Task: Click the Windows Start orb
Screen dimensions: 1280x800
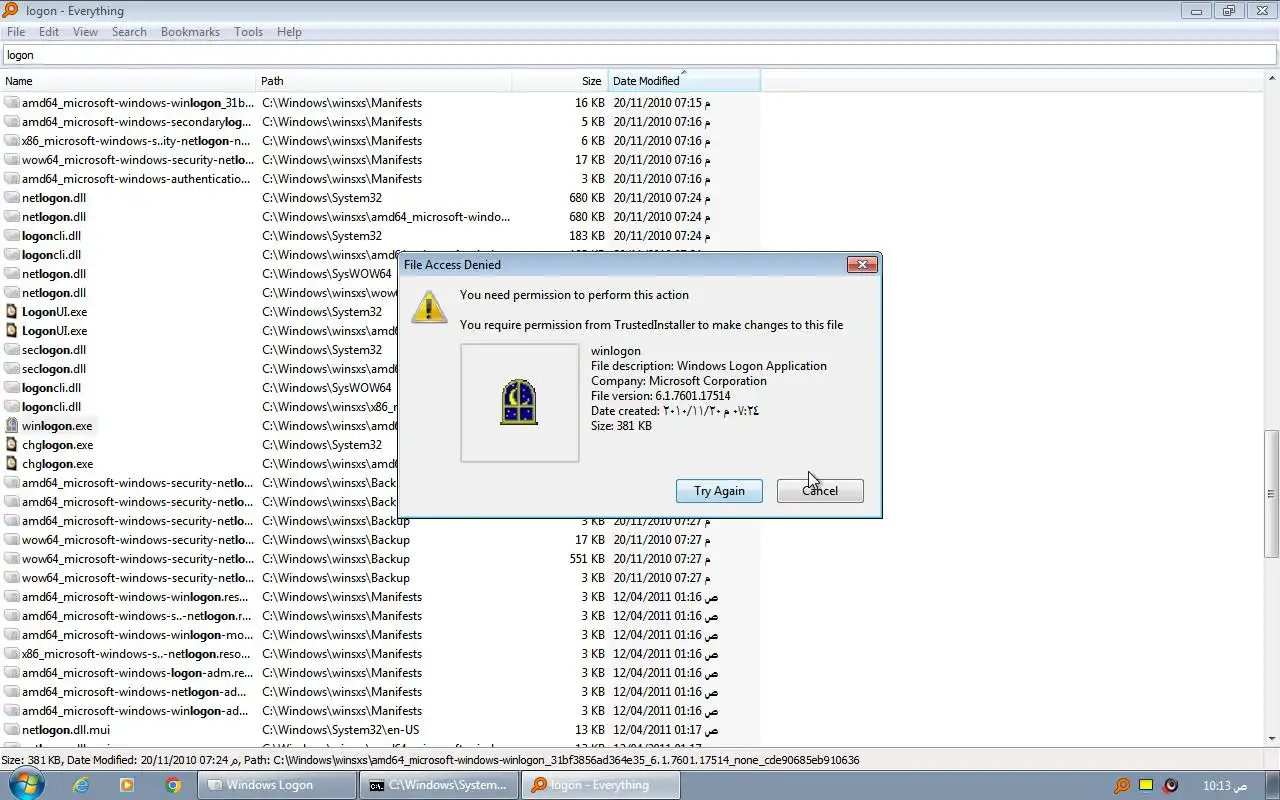Action: [27, 785]
